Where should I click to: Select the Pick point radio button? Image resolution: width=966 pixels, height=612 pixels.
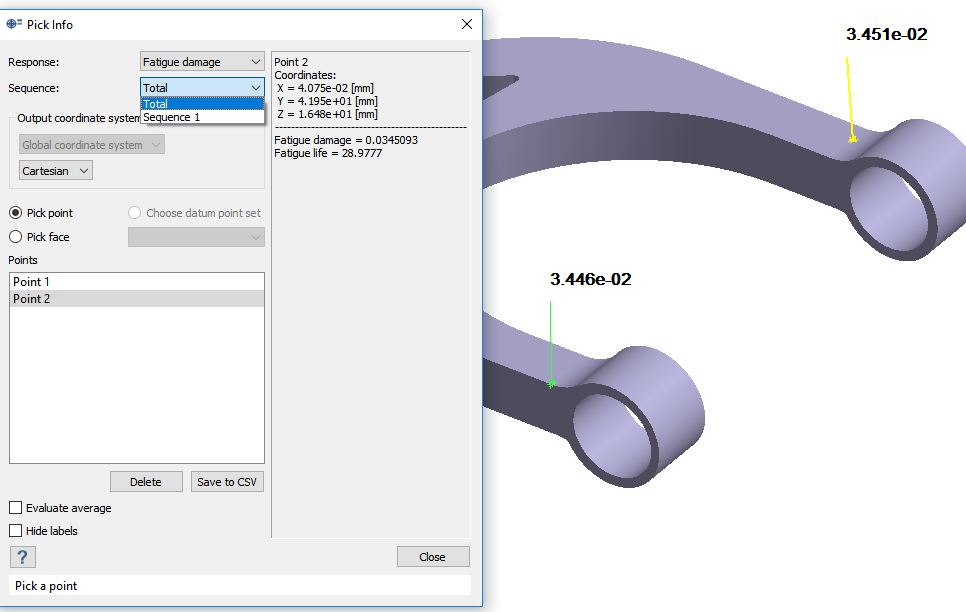point(16,213)
